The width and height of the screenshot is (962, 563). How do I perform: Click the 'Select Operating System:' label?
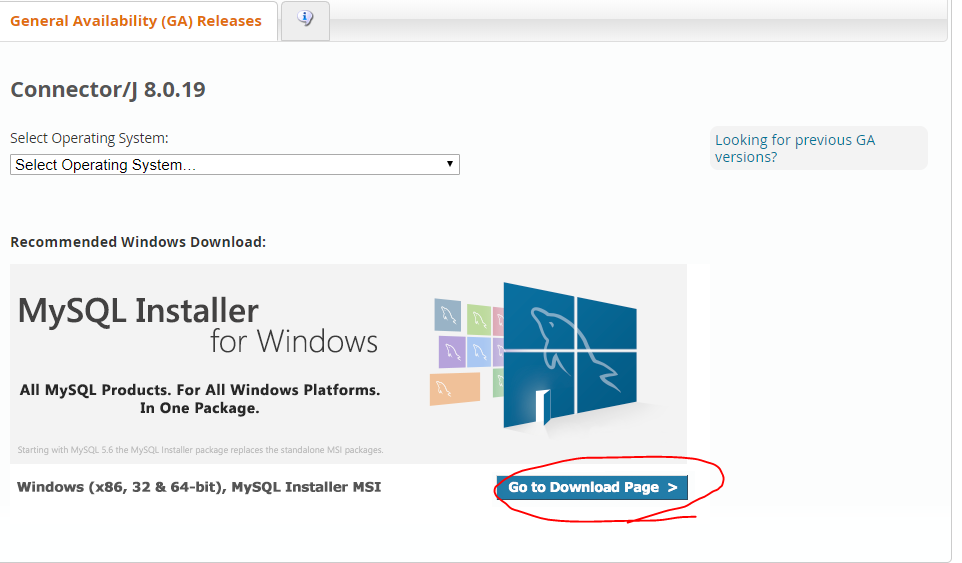(x=89, y=138)
